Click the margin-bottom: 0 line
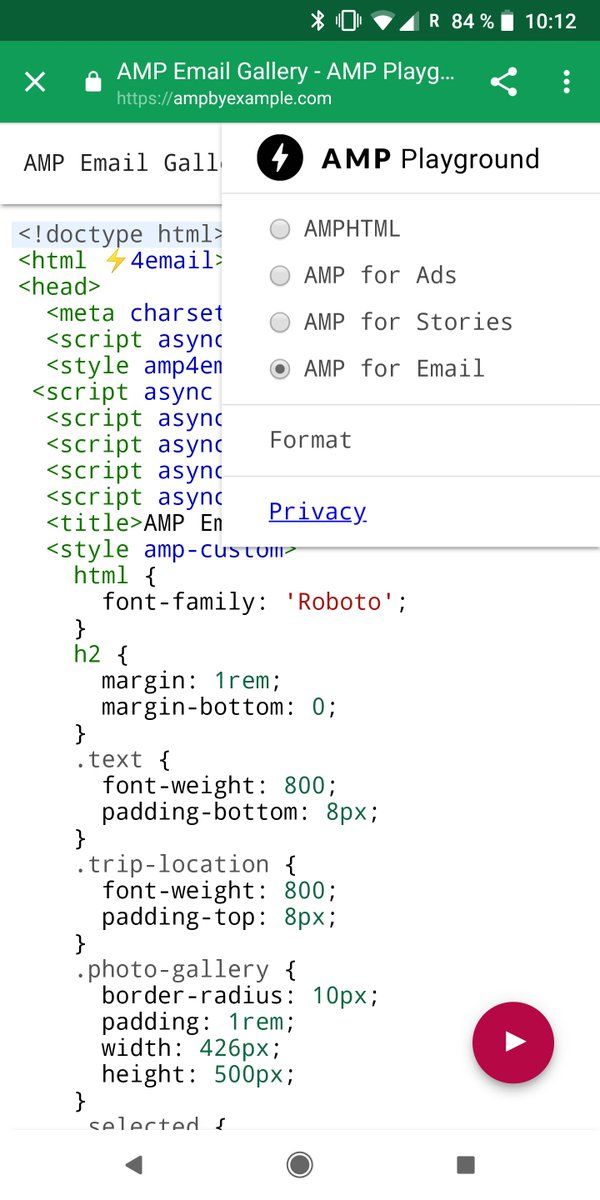 [x=220, y=707]
